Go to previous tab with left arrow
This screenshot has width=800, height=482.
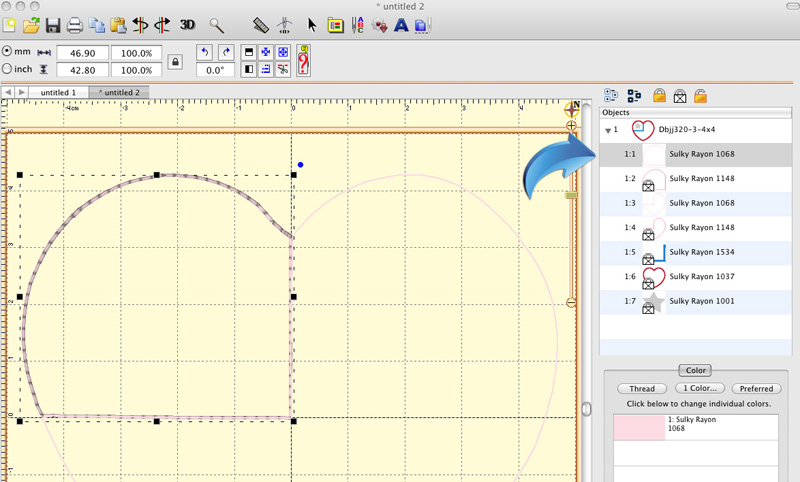(x=8, y=92)
